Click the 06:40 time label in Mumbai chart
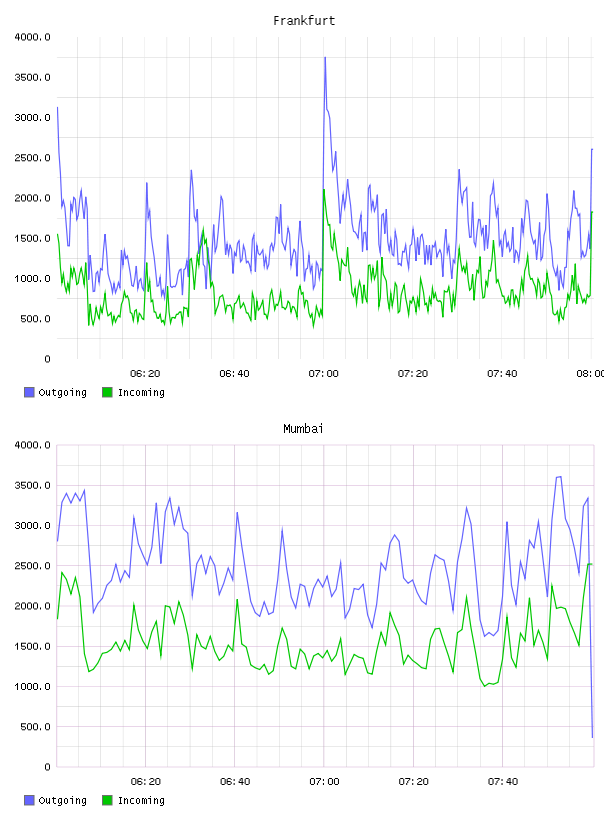 tap(235, 782)
